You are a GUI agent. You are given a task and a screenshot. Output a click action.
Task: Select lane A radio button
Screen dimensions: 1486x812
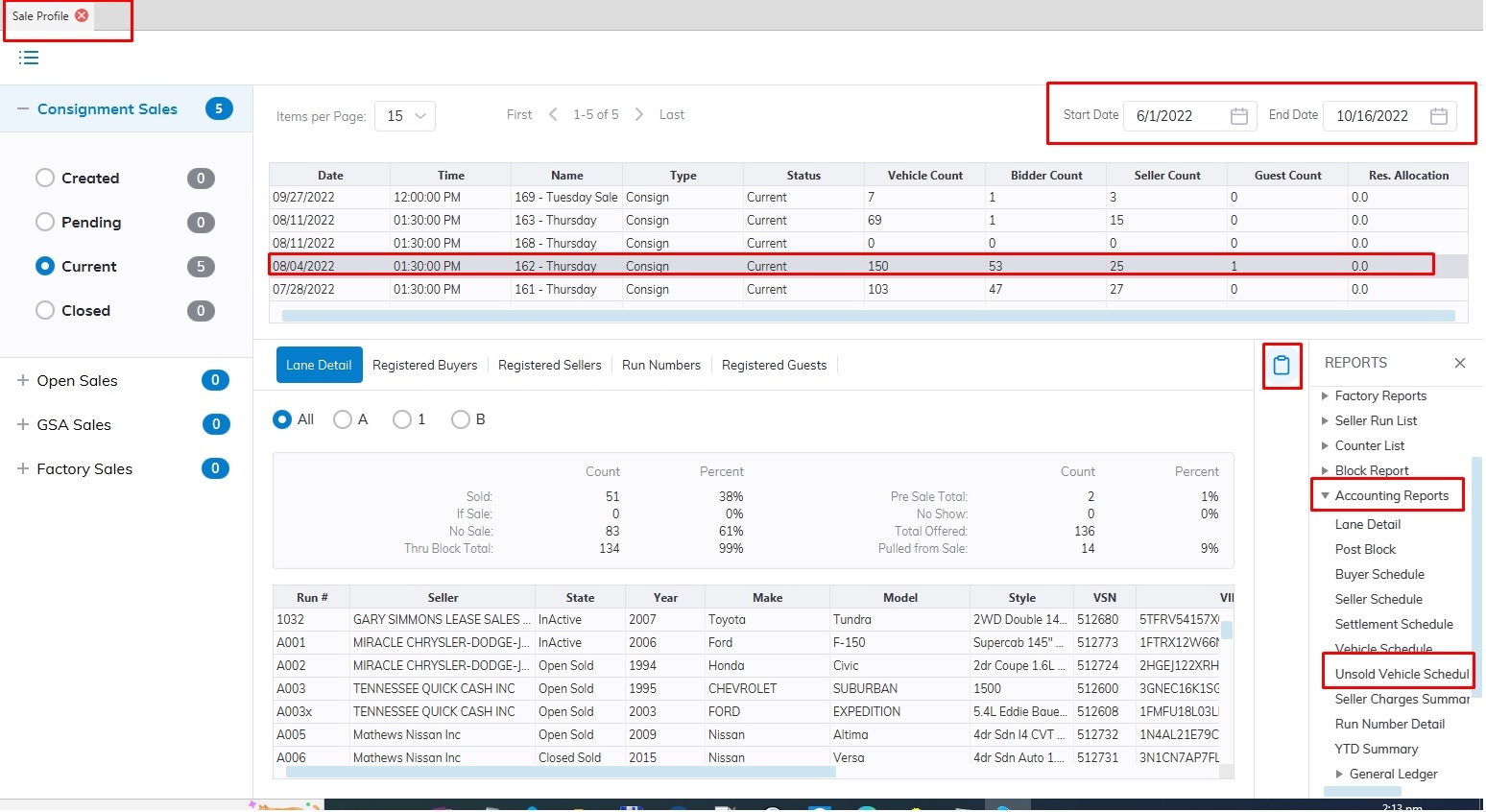click(x=343, y=419)
